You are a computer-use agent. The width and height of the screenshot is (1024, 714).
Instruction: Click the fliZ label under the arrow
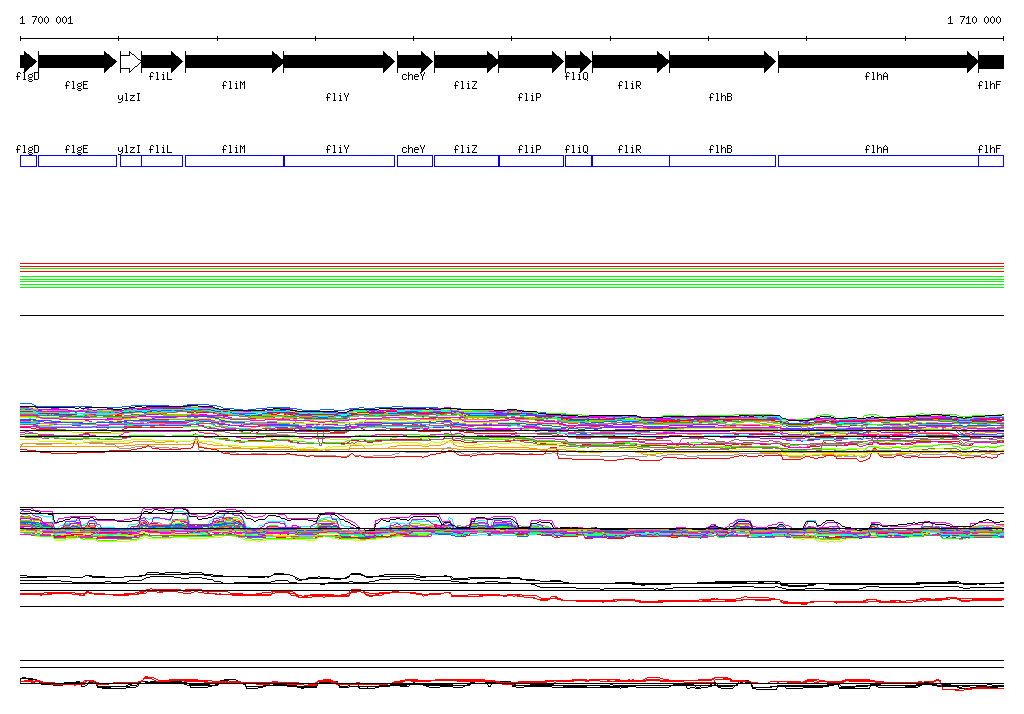[x=466, y=85]
